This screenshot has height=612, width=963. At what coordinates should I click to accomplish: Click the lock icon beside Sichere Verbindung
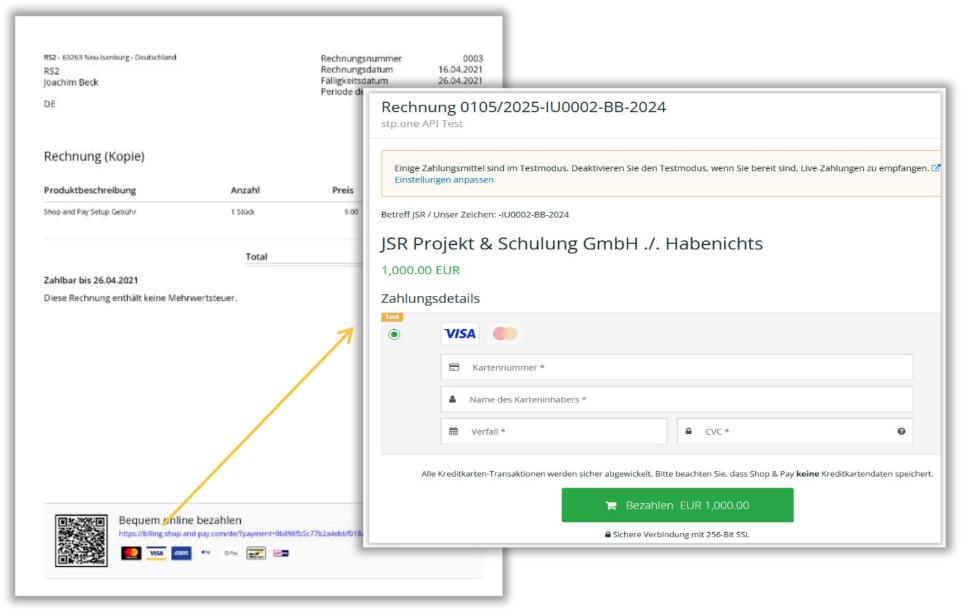pyautogui.click(x=607, y=535)
